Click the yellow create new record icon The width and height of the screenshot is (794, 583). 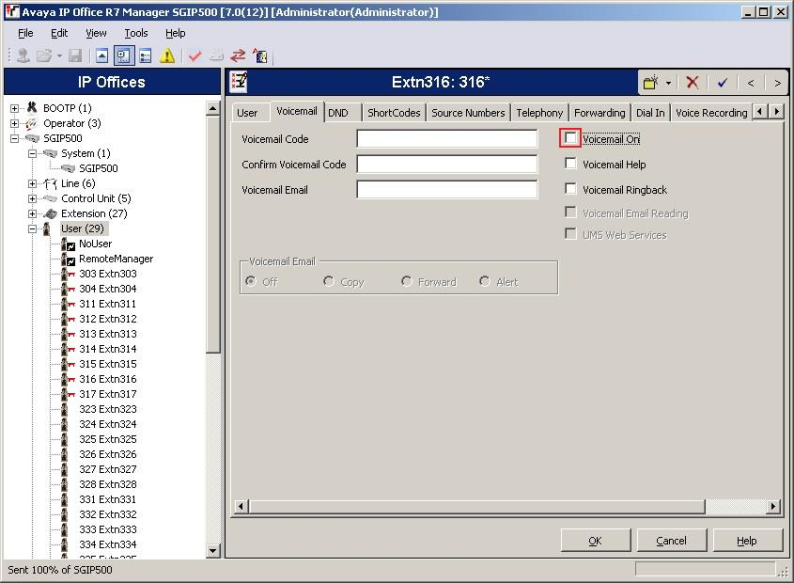point(651,82)
